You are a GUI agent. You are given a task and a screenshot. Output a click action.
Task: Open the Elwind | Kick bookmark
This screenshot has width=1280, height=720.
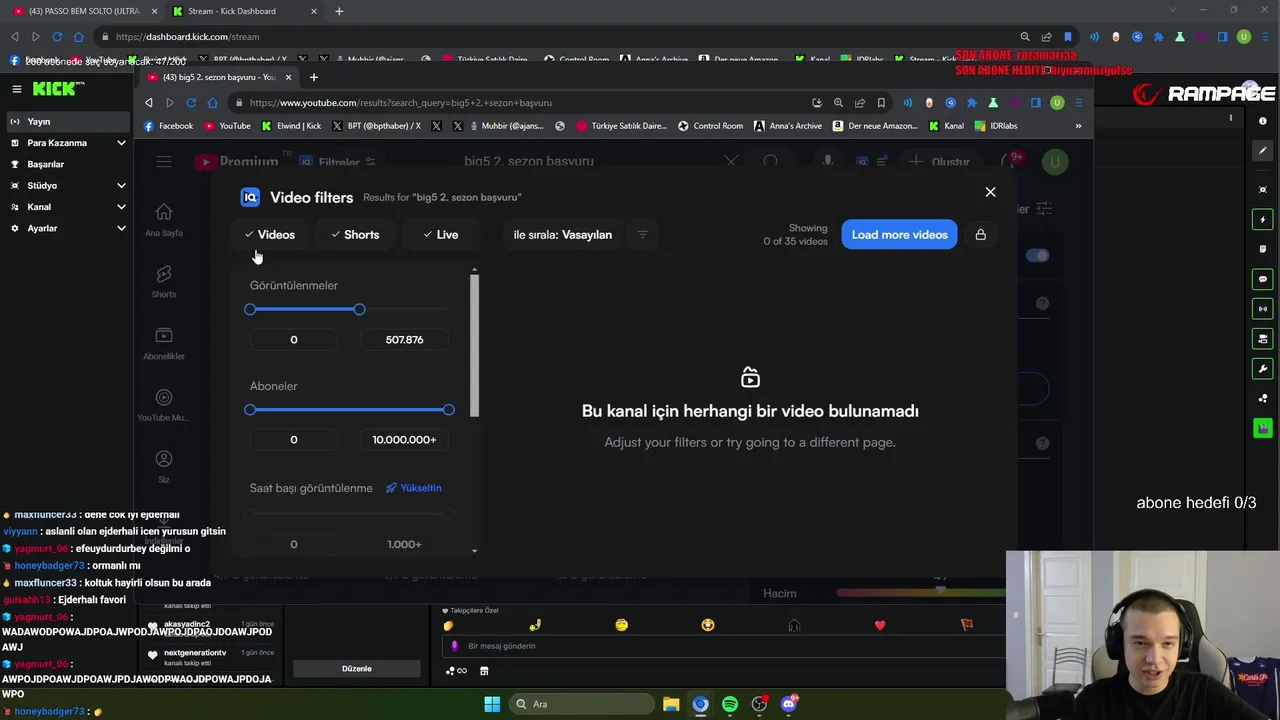pyautogui.click(x=292, y=126)
